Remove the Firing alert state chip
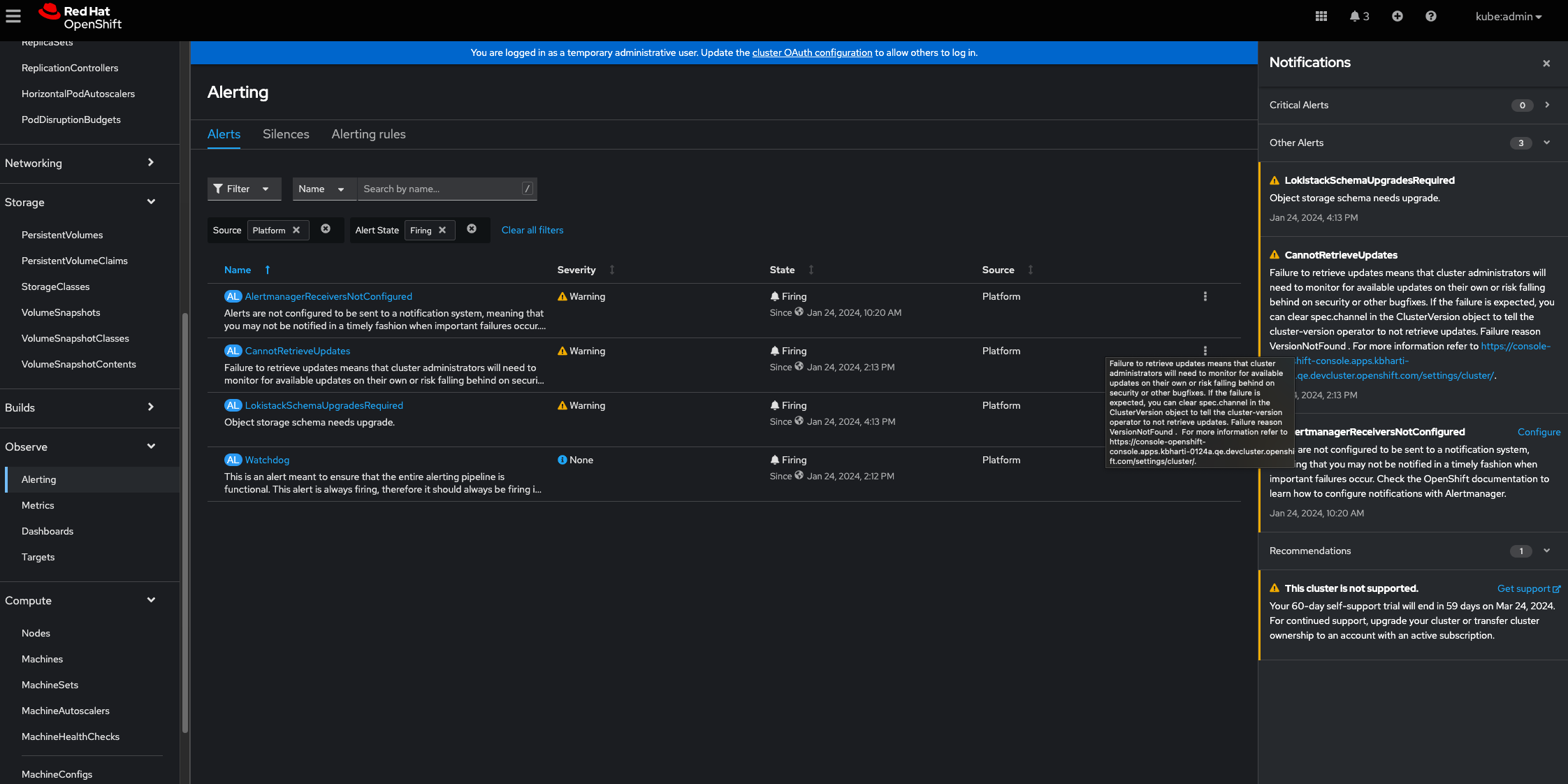This screenshot has width=1568, height=784. click(x=442, y=230)
